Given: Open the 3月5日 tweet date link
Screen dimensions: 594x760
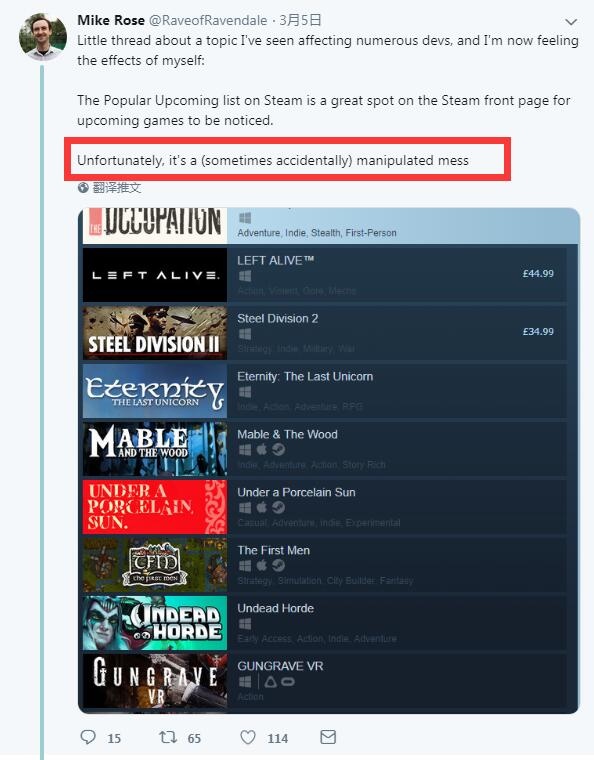Looking at the screenshot, I should tap(300, 20).
